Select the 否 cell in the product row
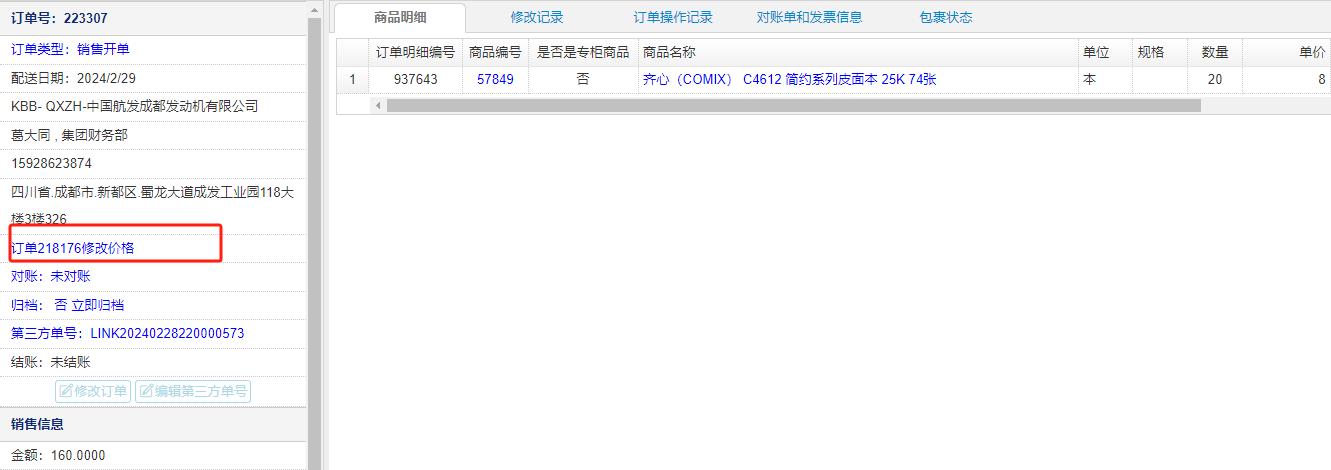 pos(583,79)
